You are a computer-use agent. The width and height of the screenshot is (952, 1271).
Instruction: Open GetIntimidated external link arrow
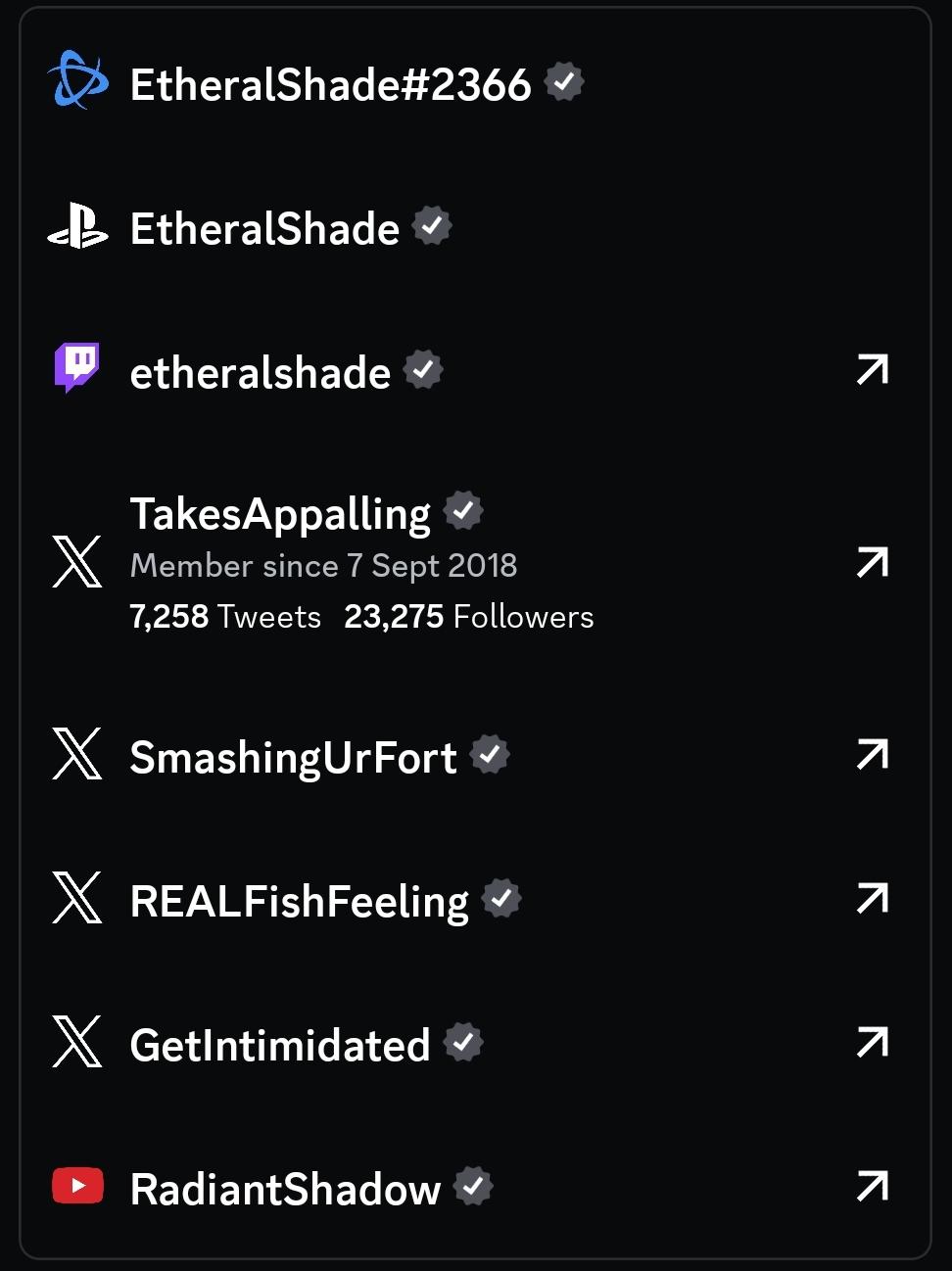pos(872,1042)
